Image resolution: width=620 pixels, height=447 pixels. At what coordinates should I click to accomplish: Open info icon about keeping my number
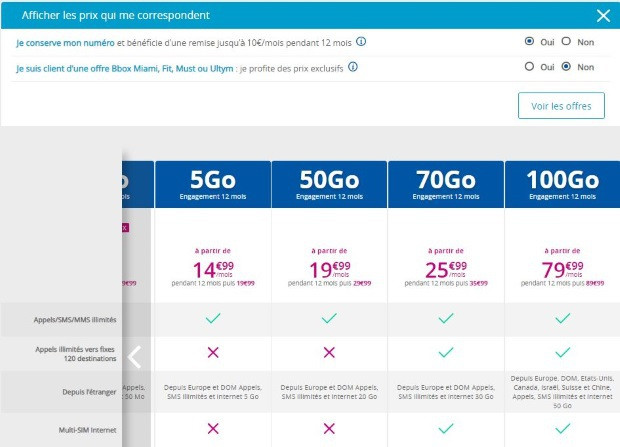point(361,42)
